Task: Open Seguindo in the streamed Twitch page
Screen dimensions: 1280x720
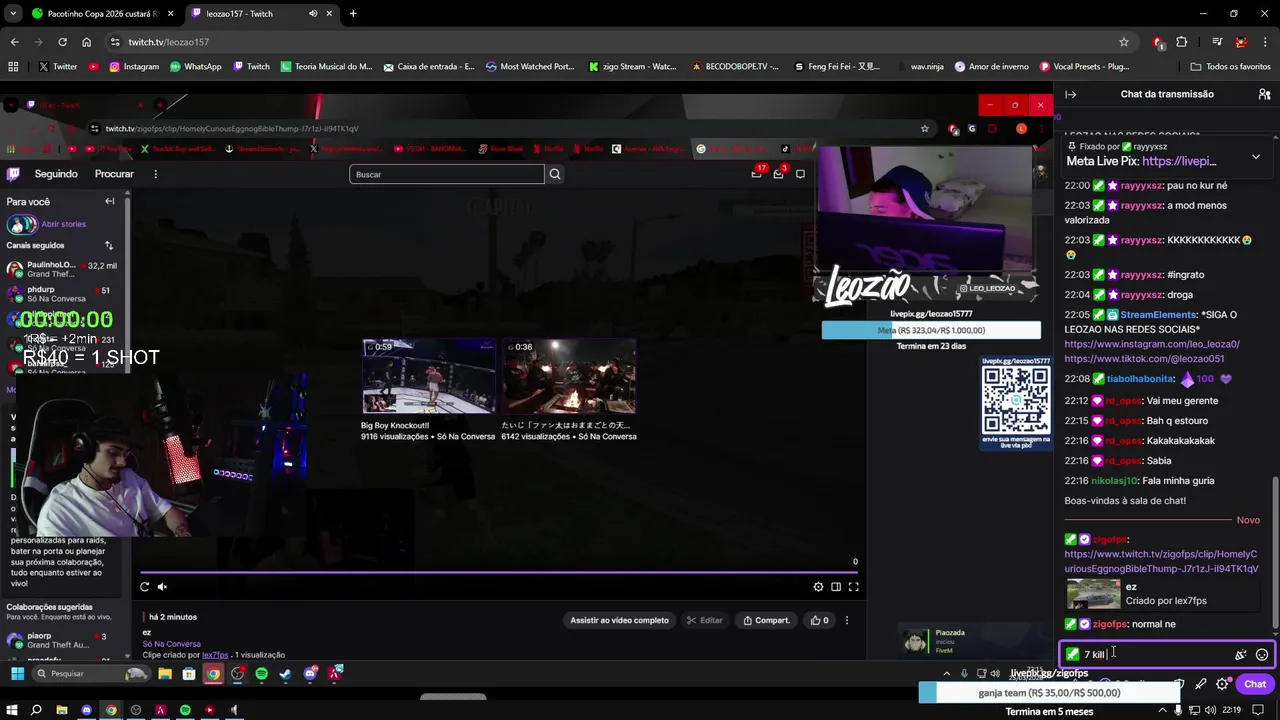Action: coord(56,174)
